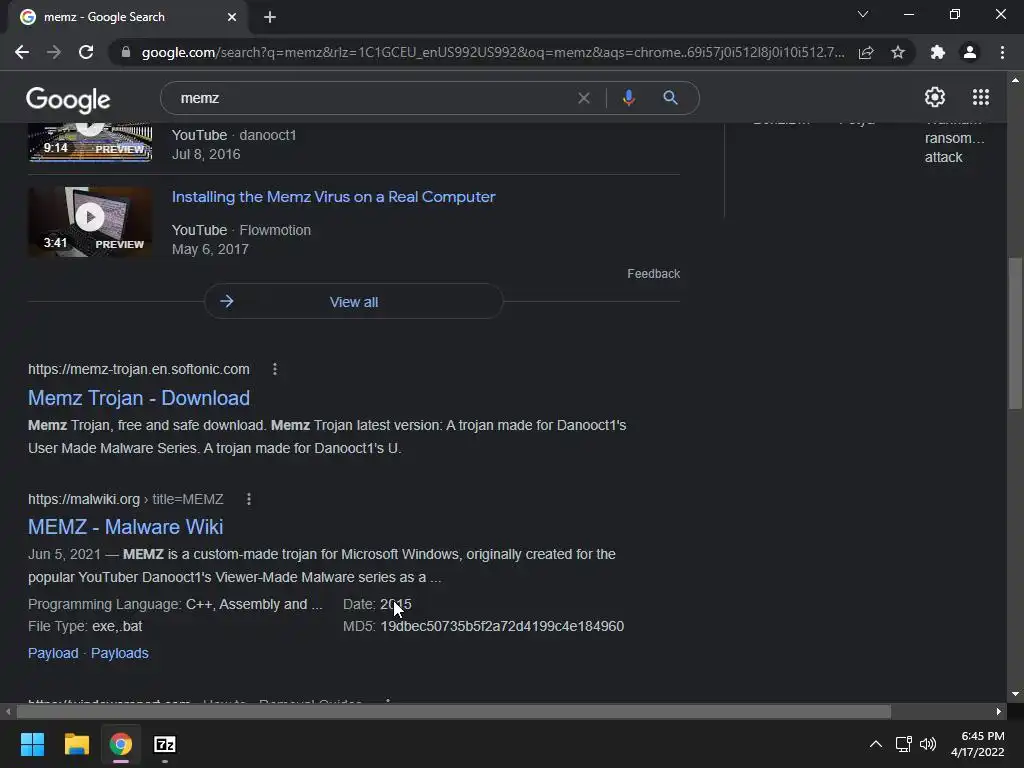Send Feedback on video results
Viewport: 1024px width, 768px height.
653,274
